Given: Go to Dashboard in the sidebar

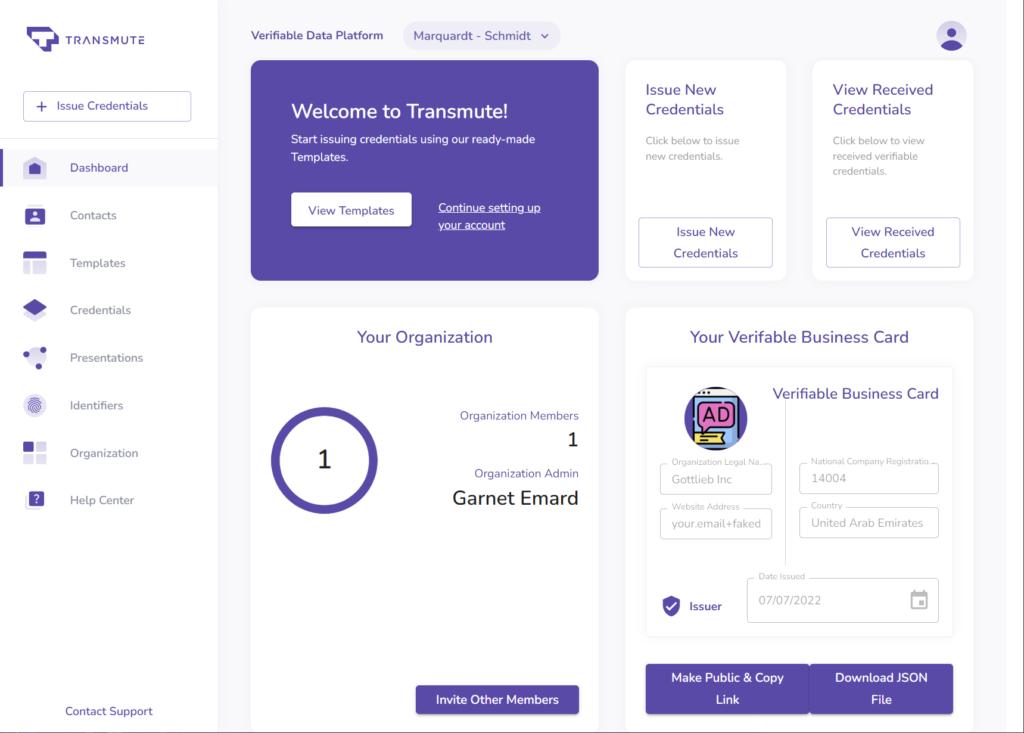Looking at the screenshot, I should click(x=109, y=168).
